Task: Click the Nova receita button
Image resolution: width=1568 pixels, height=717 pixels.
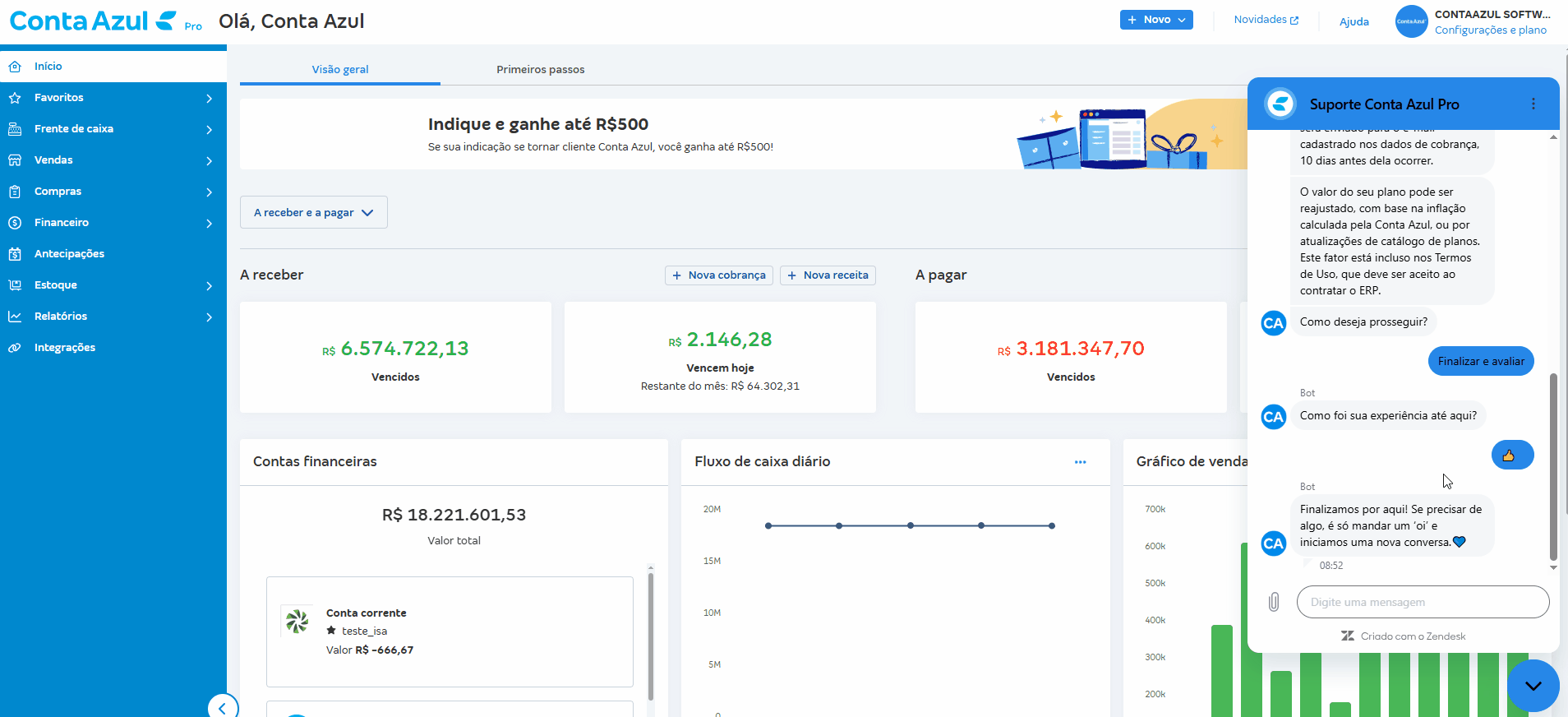Action: tap(828, 275)
